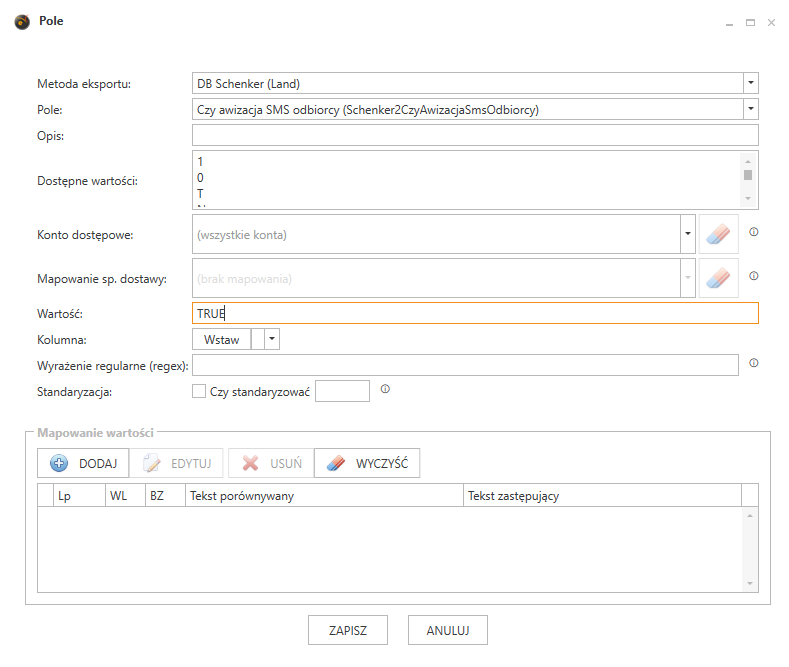The width and height of the screenshot is (789, 667).
Task: Click the Wstaw button in Kolumna row
Action: (221, 340)
